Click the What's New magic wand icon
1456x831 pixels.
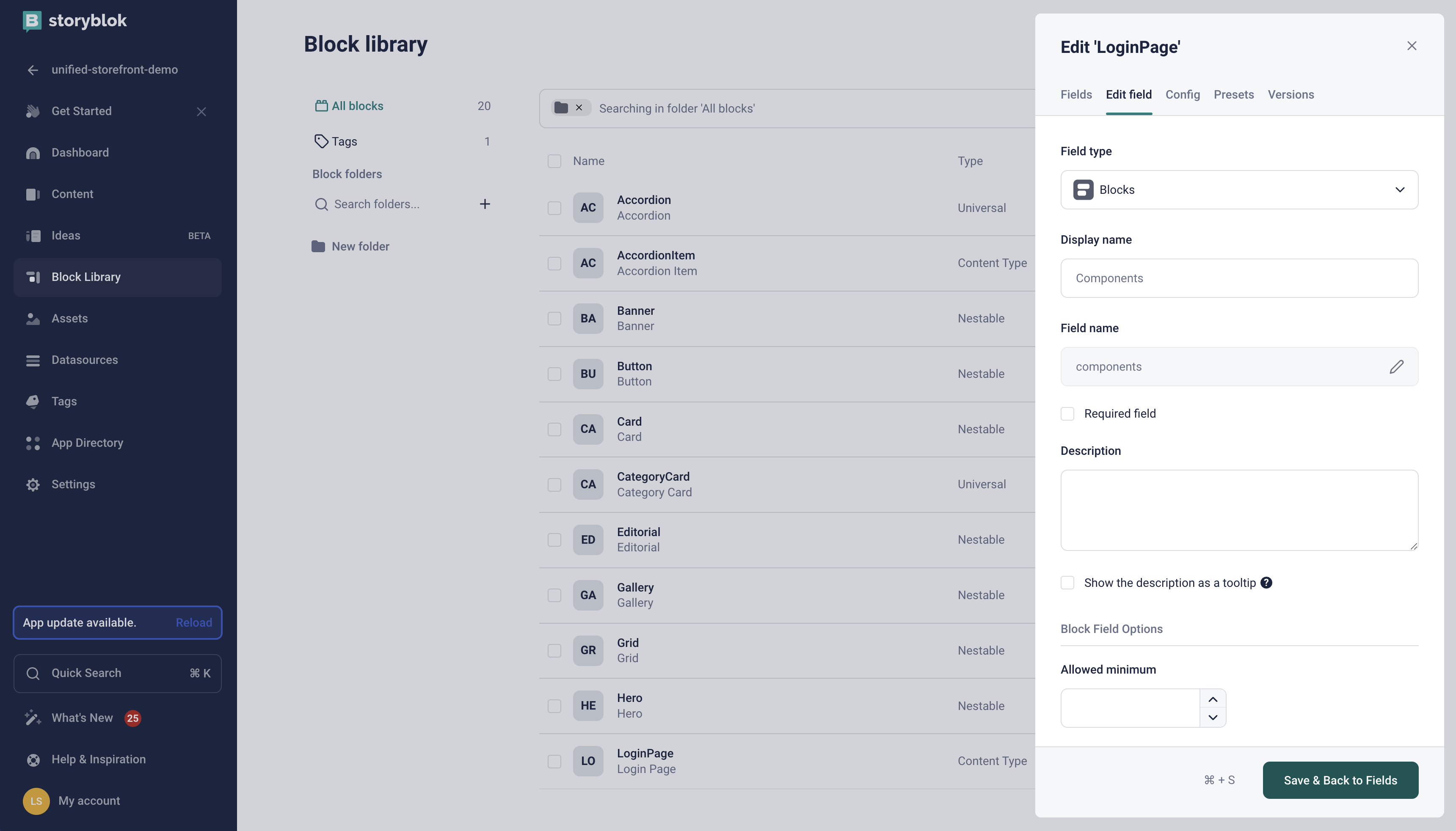coord(33,718)
